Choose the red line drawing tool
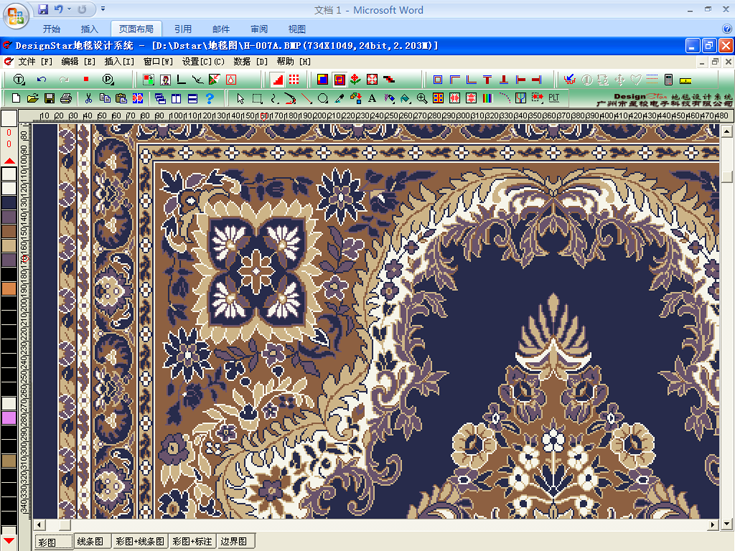 tap(307, 98)
